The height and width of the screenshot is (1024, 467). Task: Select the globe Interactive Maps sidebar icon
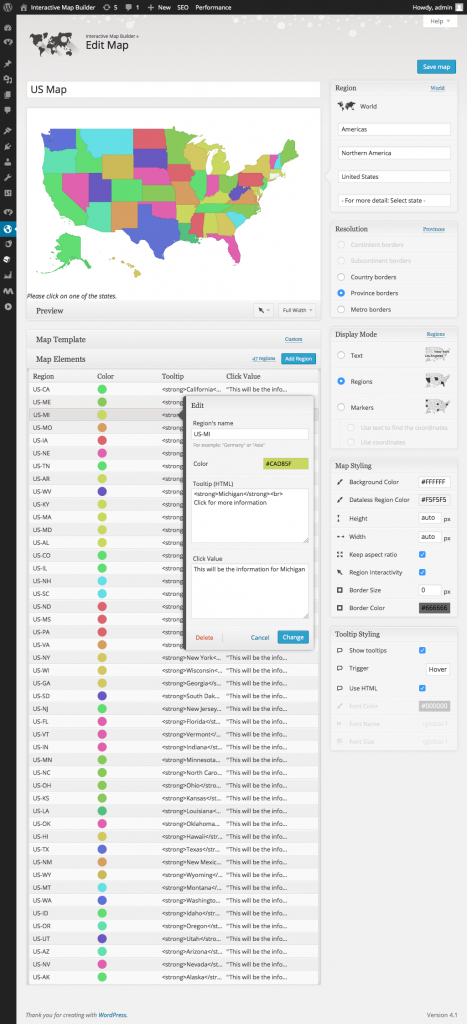pos(8,229)
